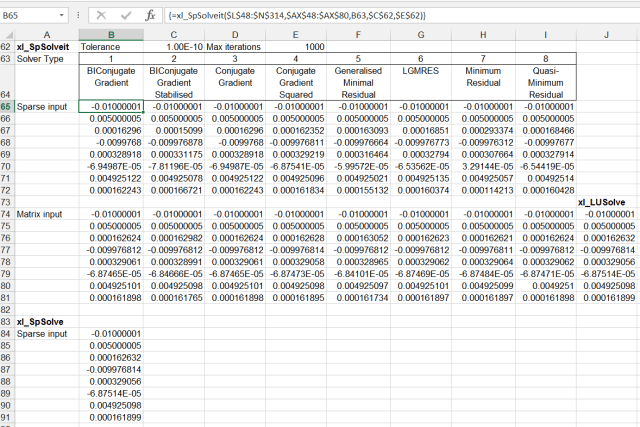Click the Quasi-Minimum Residual header cell
The height and width of the screenshot is (427, 640).
pyautogui.click(x=546, y=82)
